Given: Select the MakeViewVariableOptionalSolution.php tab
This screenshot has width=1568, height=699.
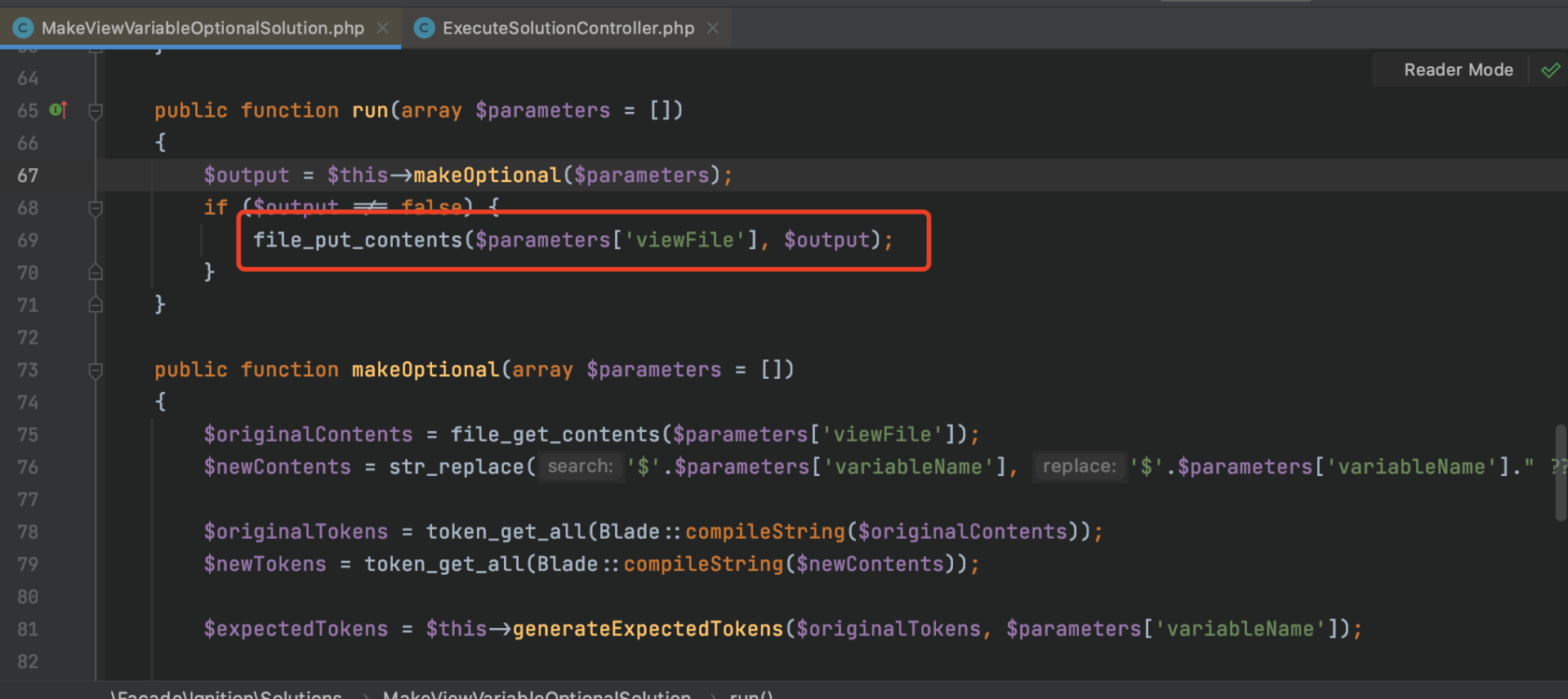Looking at the screenshot, I should pos(202,28).
